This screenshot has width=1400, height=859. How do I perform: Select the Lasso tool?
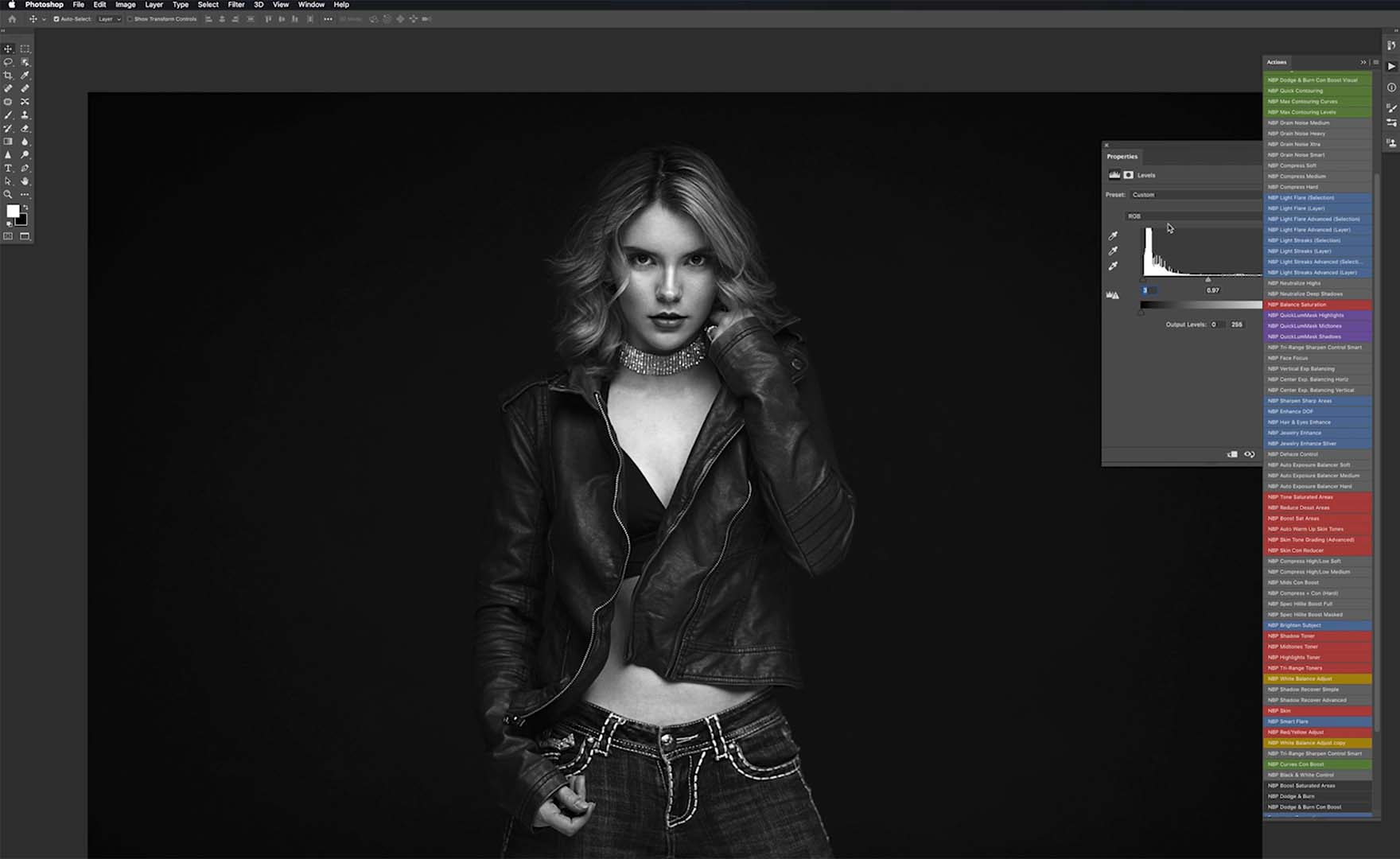point(9,62)
